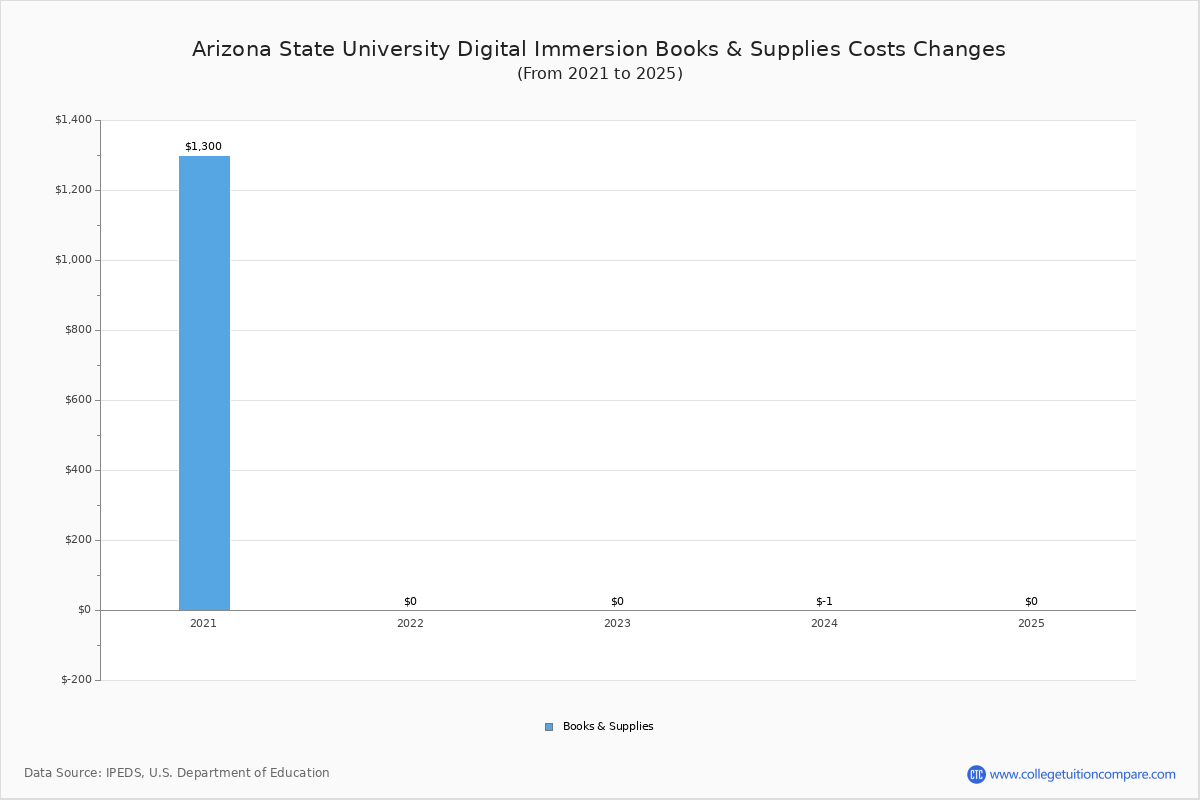Click the $-1 label for 2024
Image resolution: width=1200 pixels, height=800 pixels.
click(824, 601)
